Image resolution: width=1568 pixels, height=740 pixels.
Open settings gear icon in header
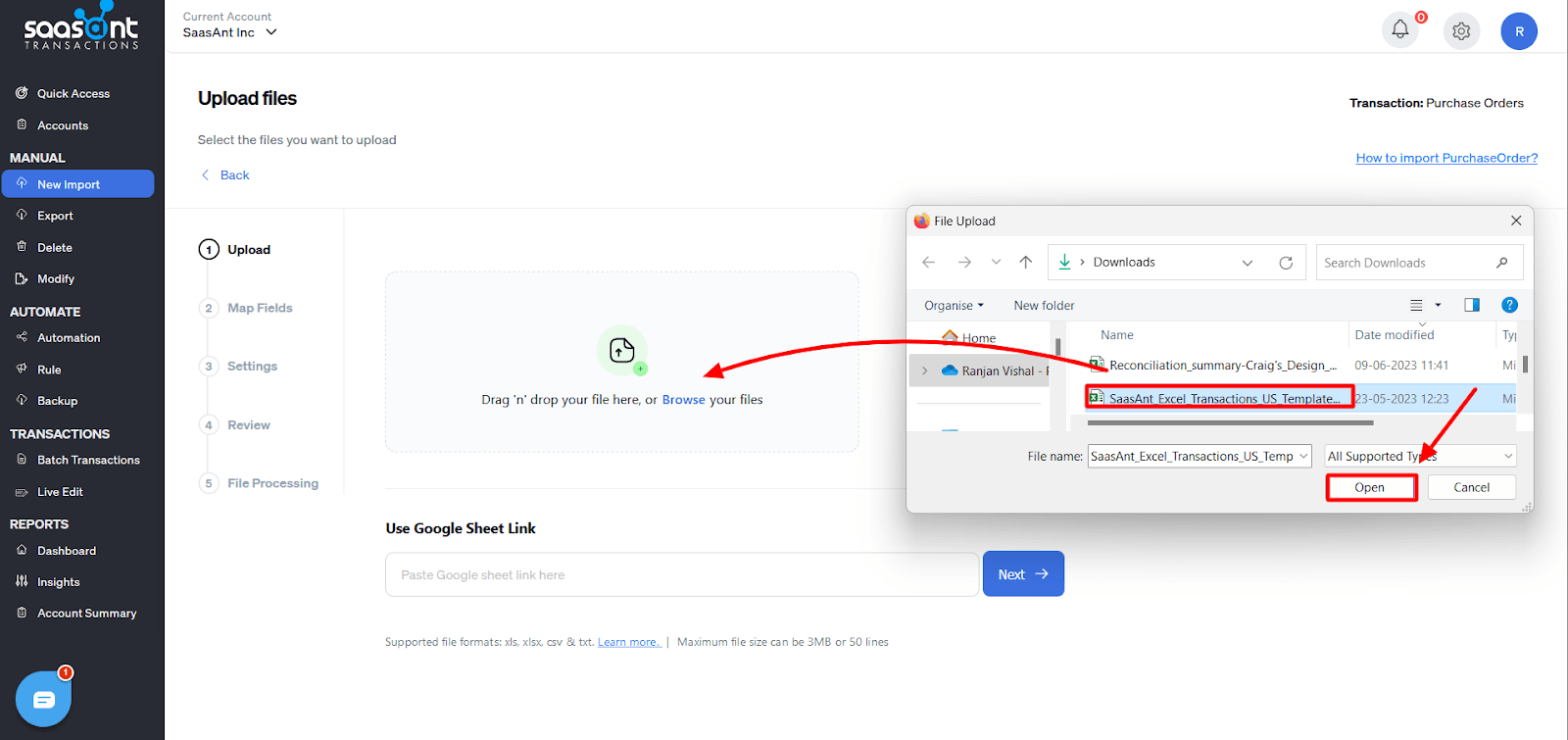[x=1461, y=31]
